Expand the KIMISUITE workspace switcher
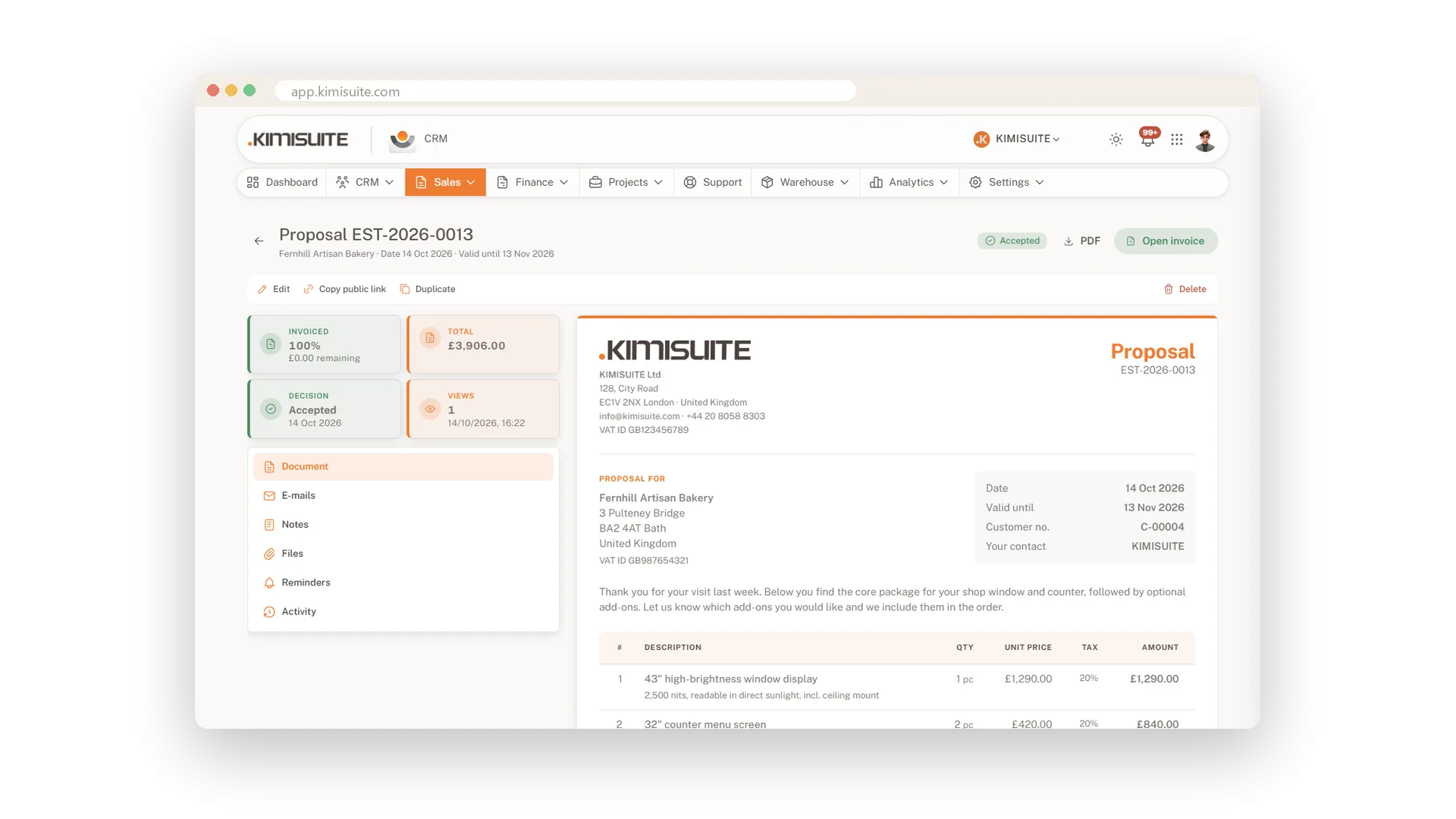 tap(1016, 139)
